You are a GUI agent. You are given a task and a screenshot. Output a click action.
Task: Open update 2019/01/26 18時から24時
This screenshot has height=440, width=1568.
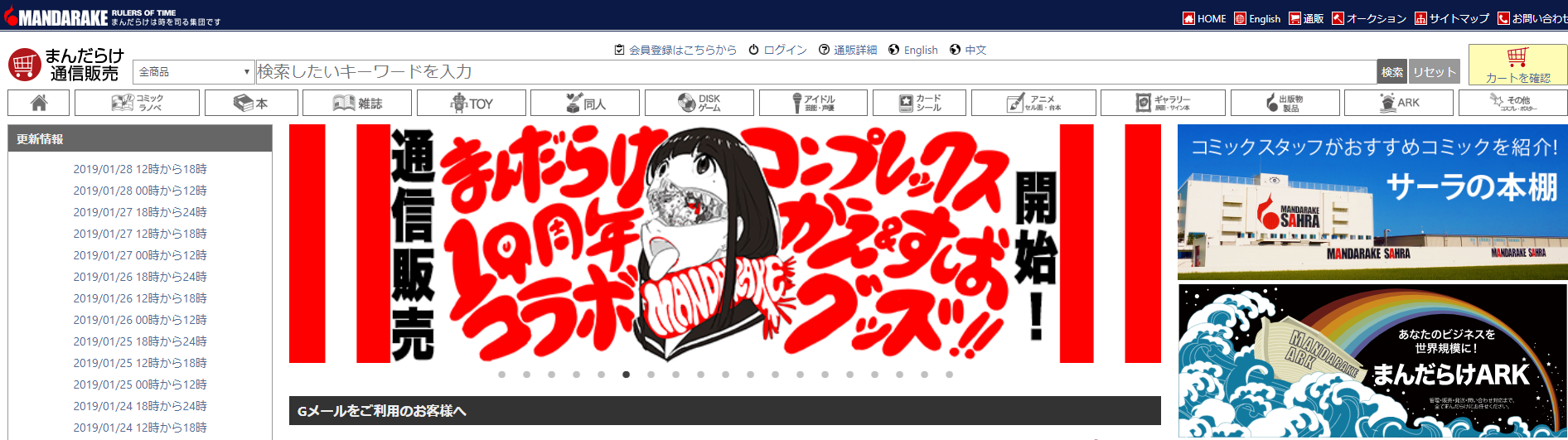[140, 277]
